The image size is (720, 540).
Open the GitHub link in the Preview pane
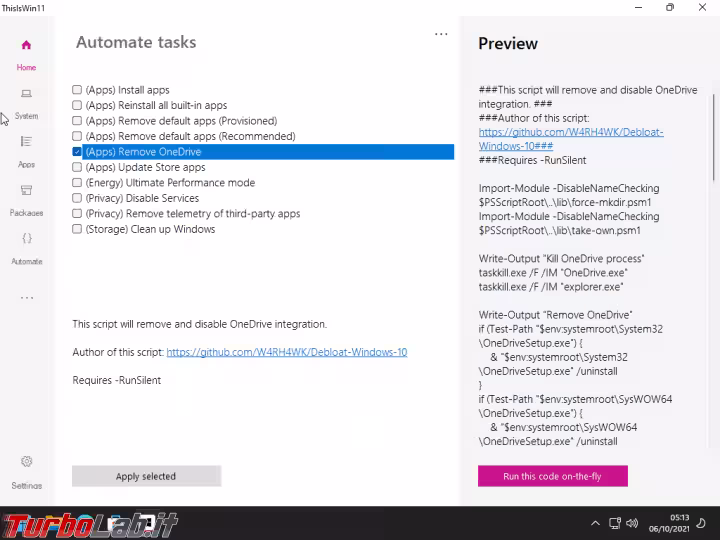click(571, 139)
